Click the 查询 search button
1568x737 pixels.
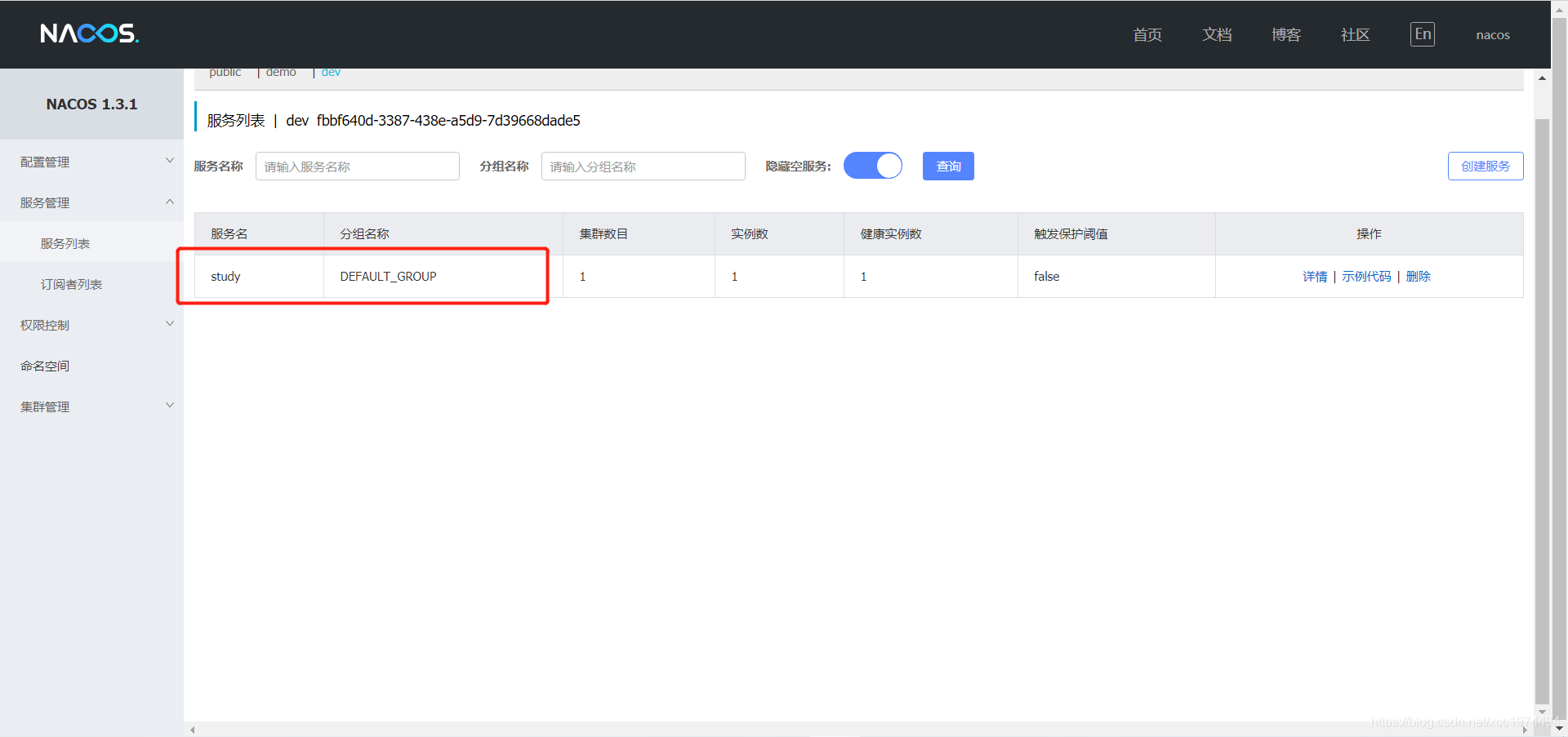tap(948, 166)
